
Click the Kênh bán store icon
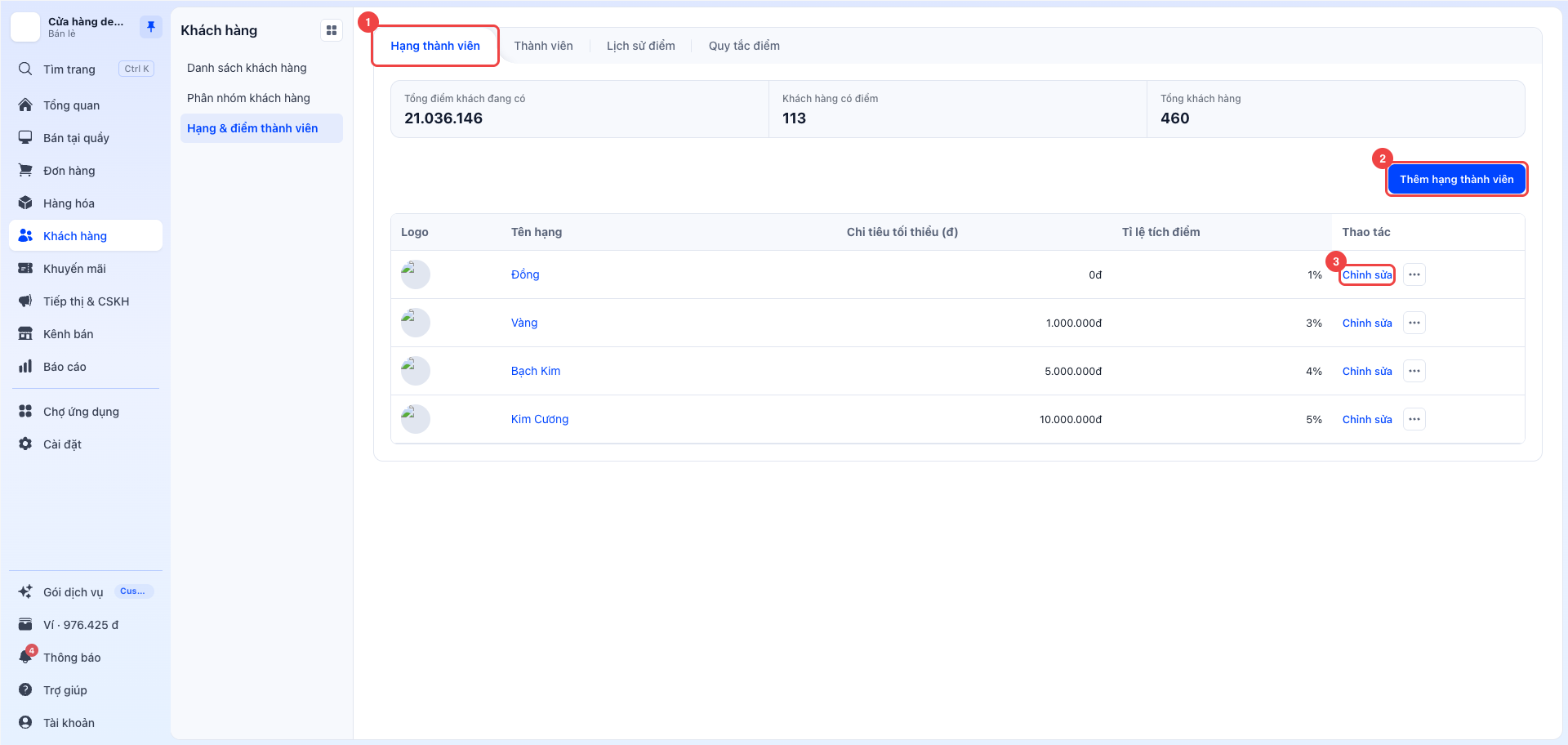point(25,334)
